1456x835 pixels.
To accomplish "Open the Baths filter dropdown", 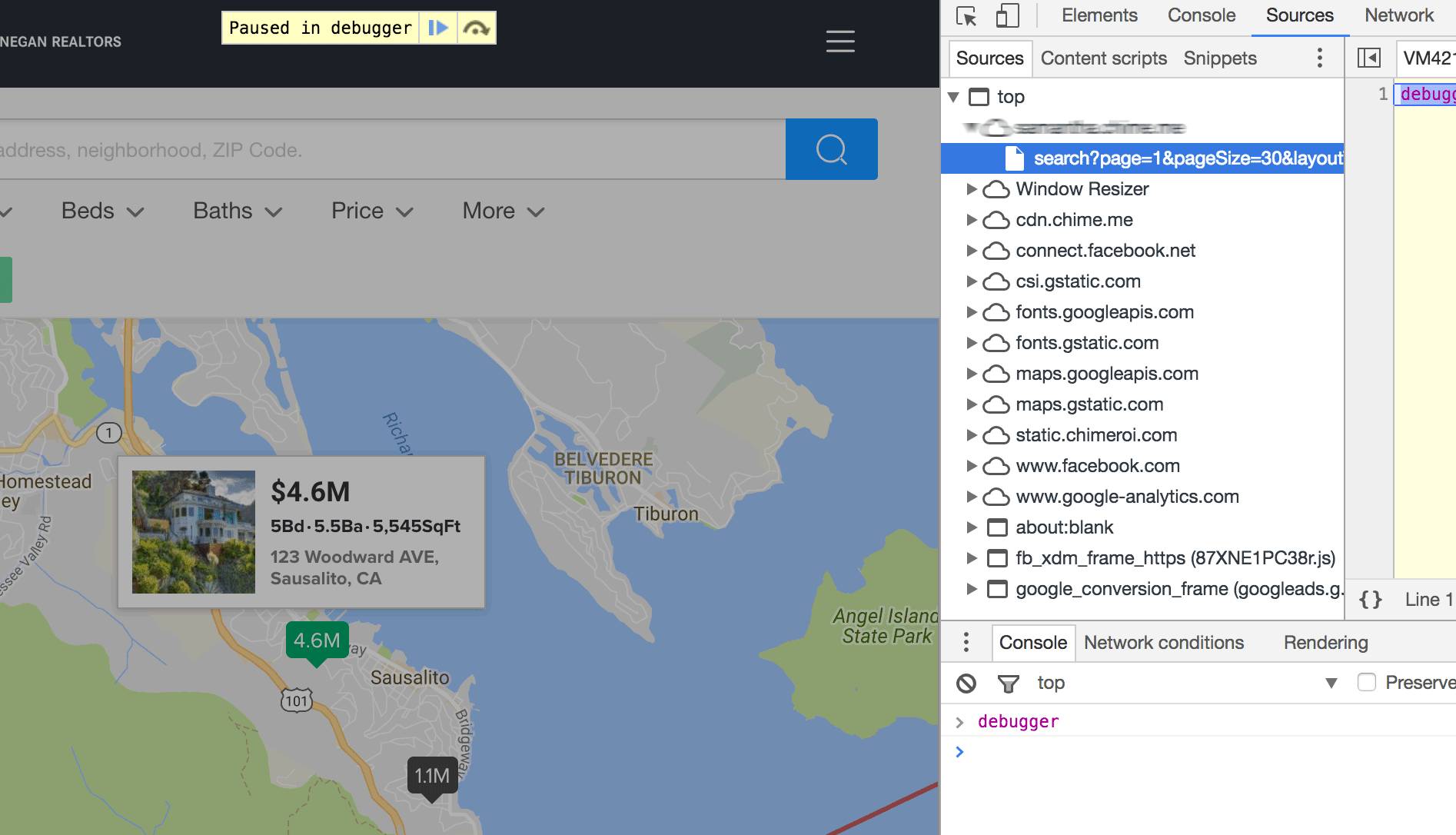I will coord(238,211).
